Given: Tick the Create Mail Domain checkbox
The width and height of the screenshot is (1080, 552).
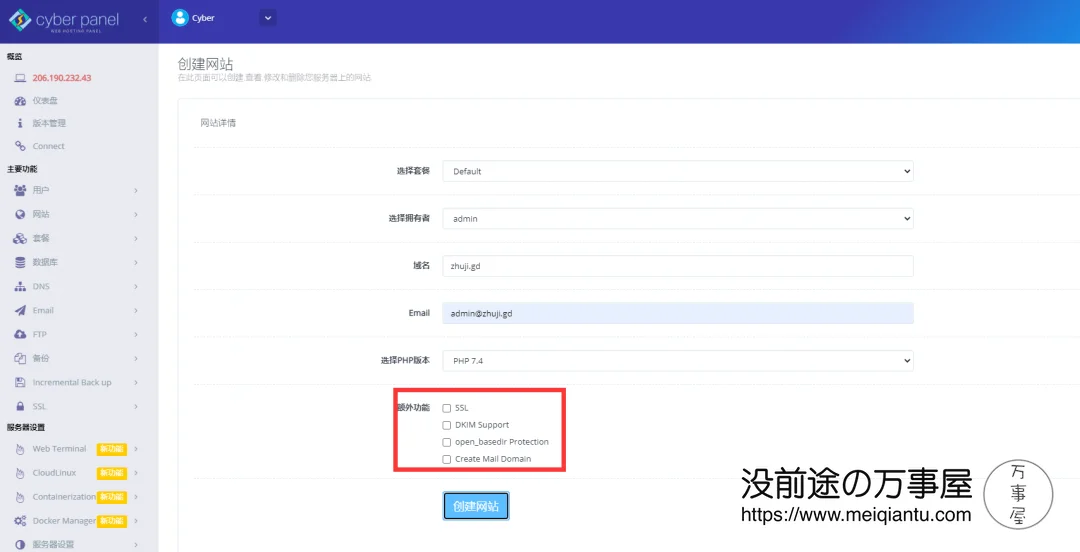Looking at the screenshot, I should [x=447, y=459].
